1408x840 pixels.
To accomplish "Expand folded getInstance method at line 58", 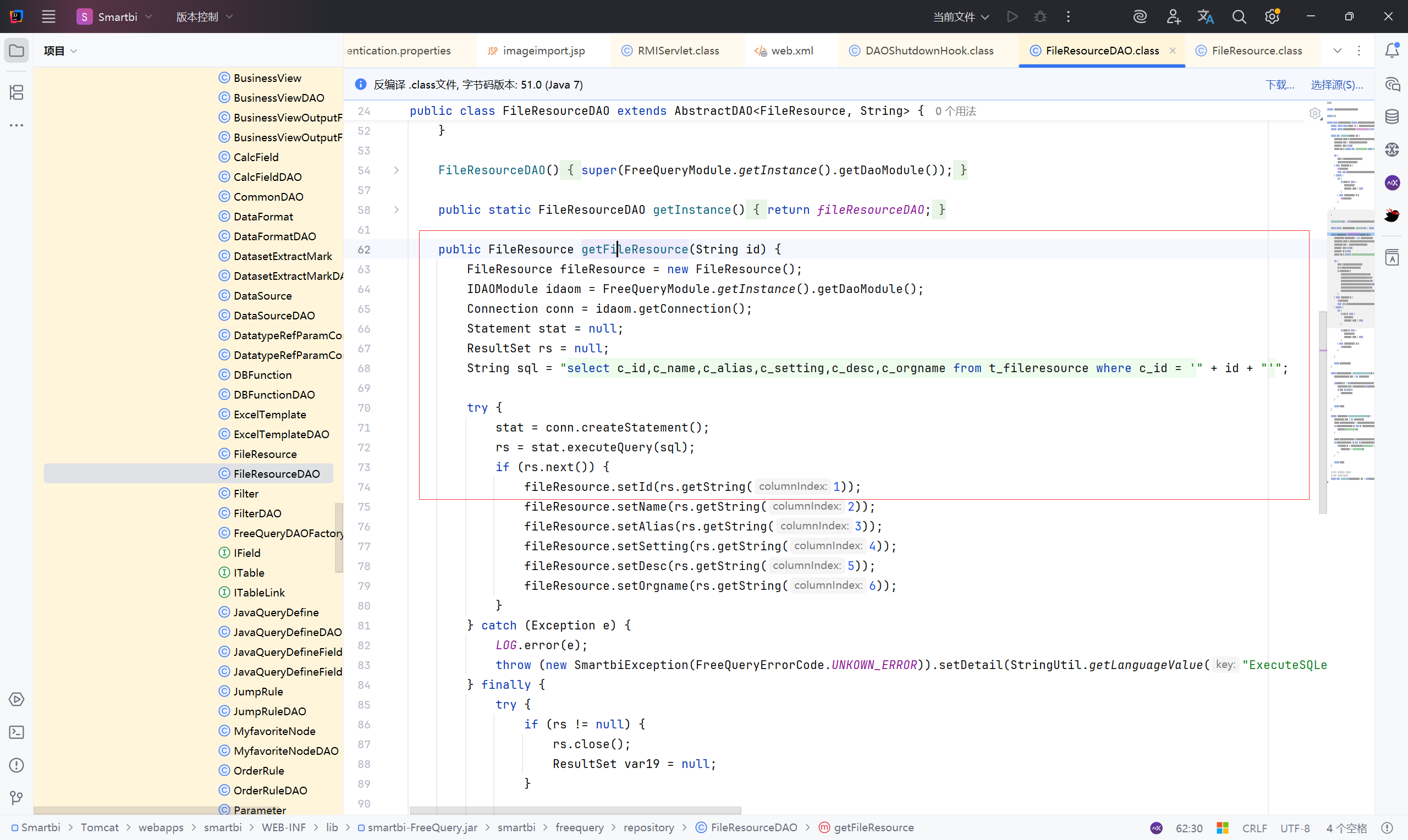I will (x=397, y=210).
